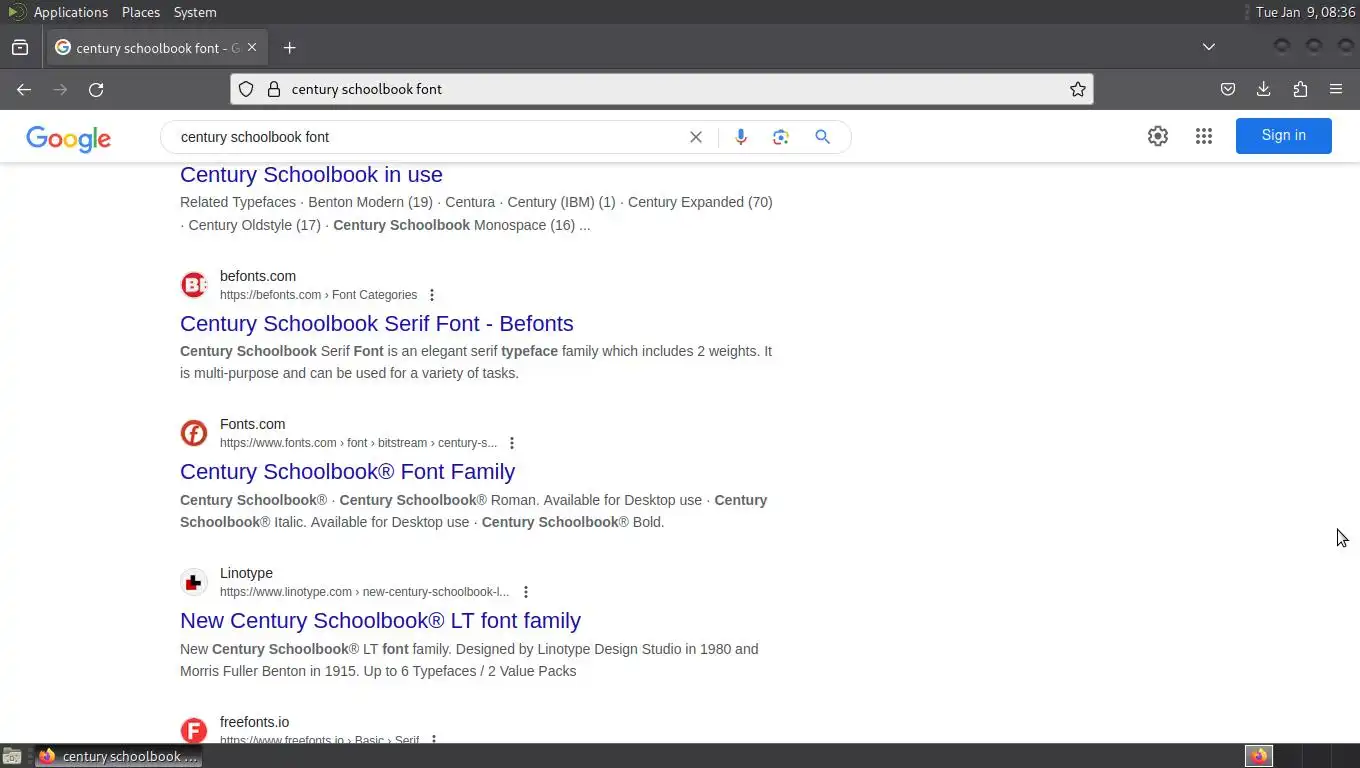1360x768 pixels.
Task: Click the Sign in button
Action: (1283, 136)
